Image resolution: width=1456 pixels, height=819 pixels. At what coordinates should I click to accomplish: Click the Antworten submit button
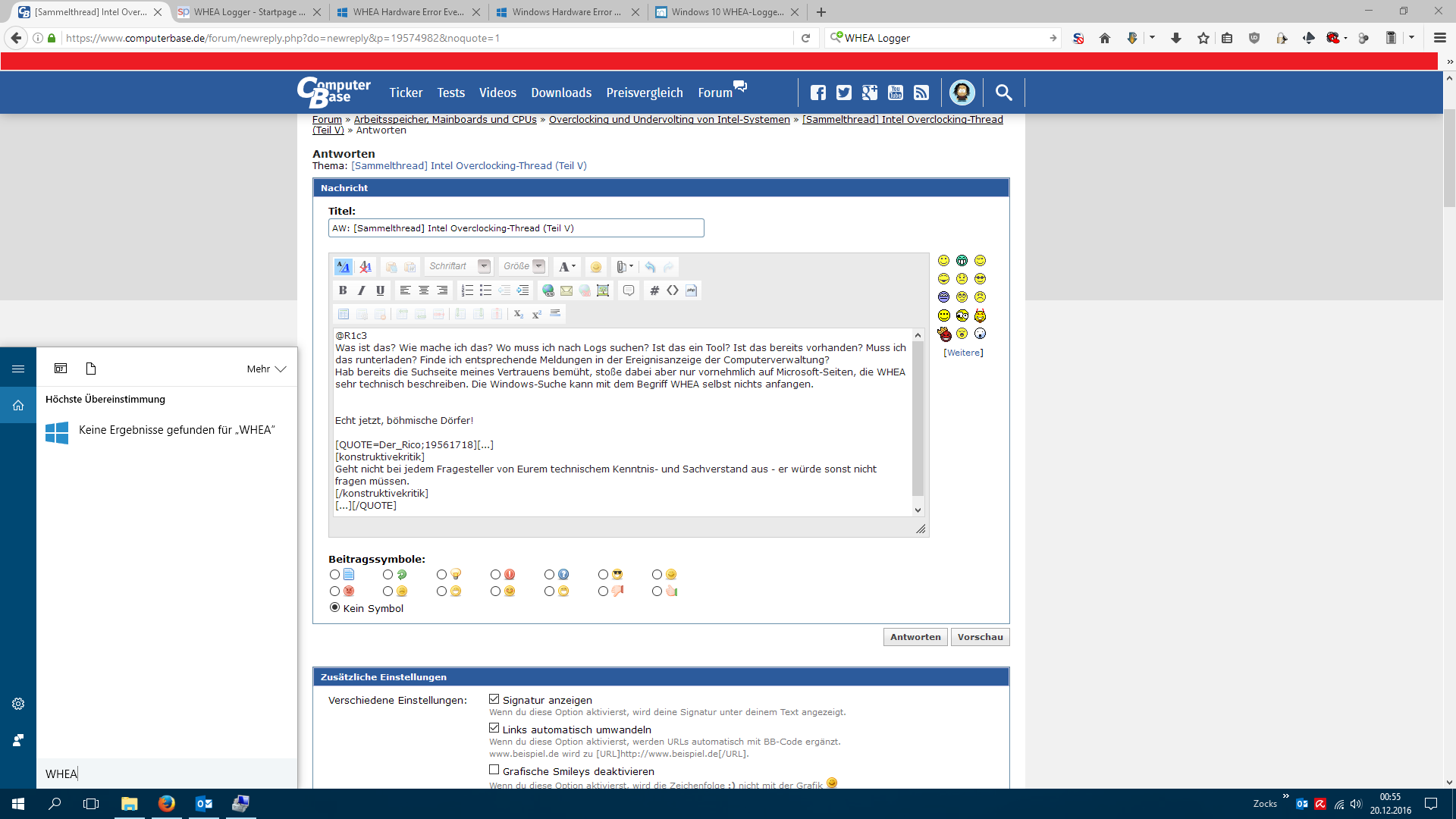(915, 637)
